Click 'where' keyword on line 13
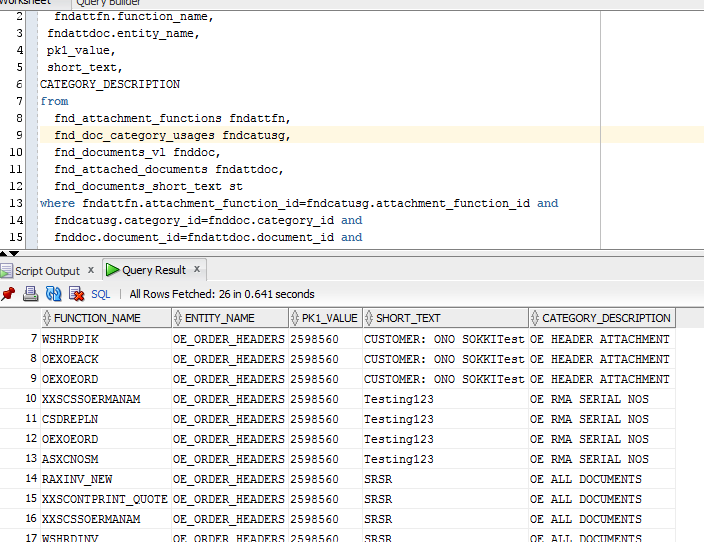Screen dimensions: 704x542 click(57, 203)
